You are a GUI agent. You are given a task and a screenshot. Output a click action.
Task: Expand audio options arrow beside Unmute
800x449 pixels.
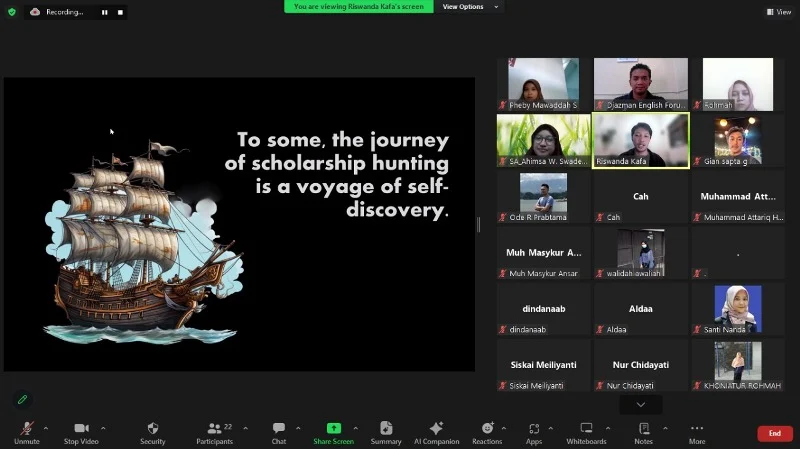pyautogui.click(x=45, y=427)
